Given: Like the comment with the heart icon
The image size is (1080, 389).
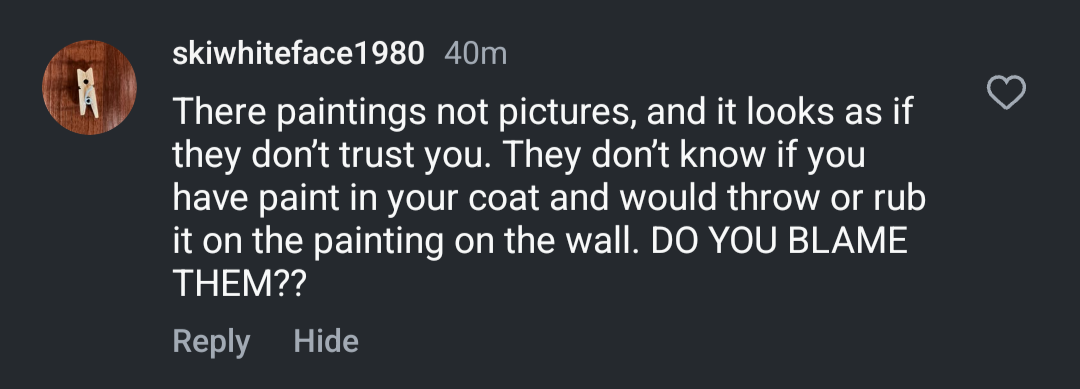Looking at the screenshot, I should [1006, 92].
